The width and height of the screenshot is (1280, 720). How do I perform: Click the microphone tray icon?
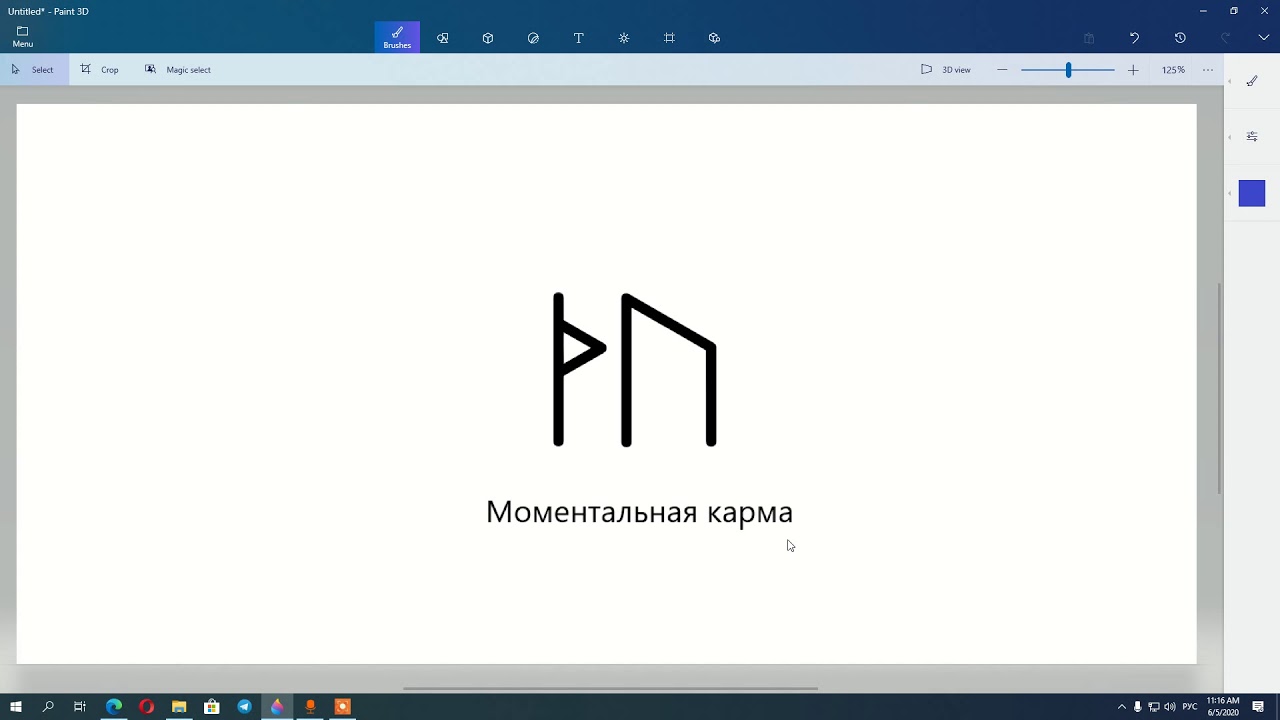click(x=1137, y=707)
